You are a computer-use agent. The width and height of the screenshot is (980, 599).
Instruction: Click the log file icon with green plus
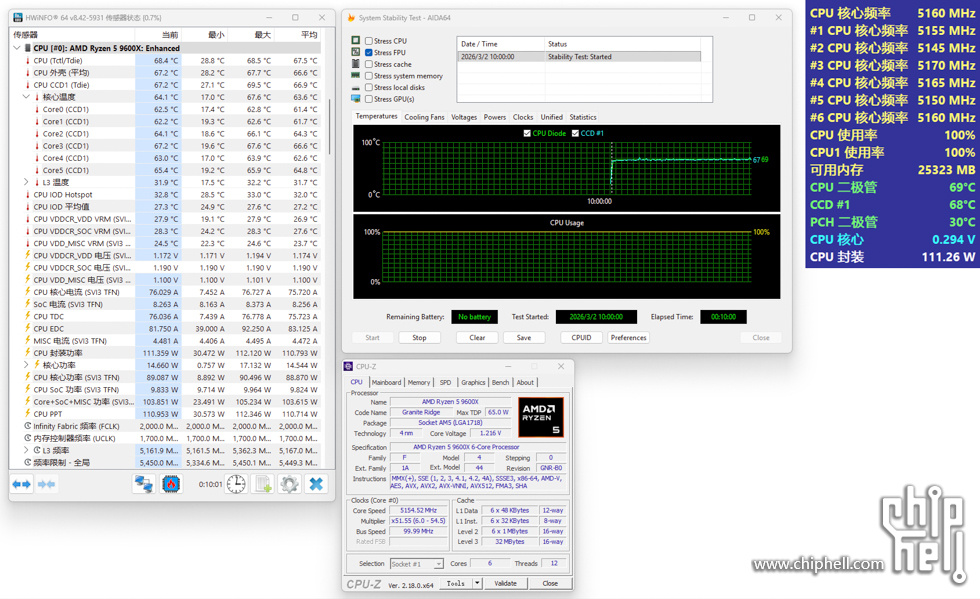264,484
